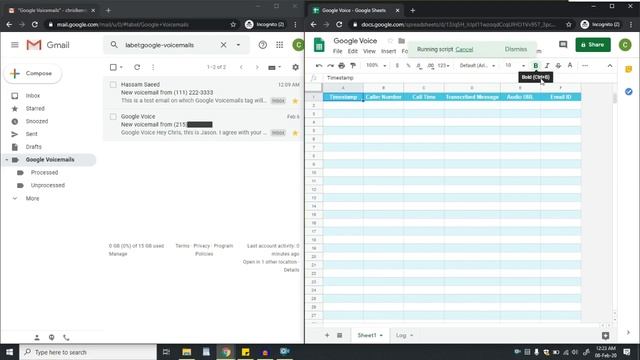This screenshot has height=360, width=640.
Task: Open the File menu in Sheets
Action: pos(338,51)
